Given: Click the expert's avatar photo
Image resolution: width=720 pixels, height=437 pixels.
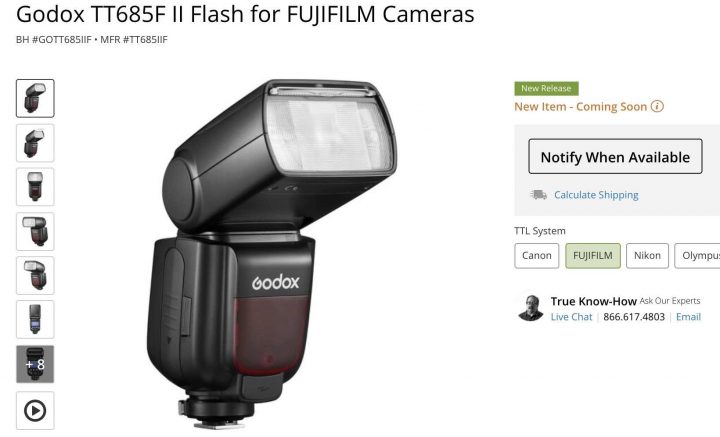Looking at the screenshot, I should (531, 308).
